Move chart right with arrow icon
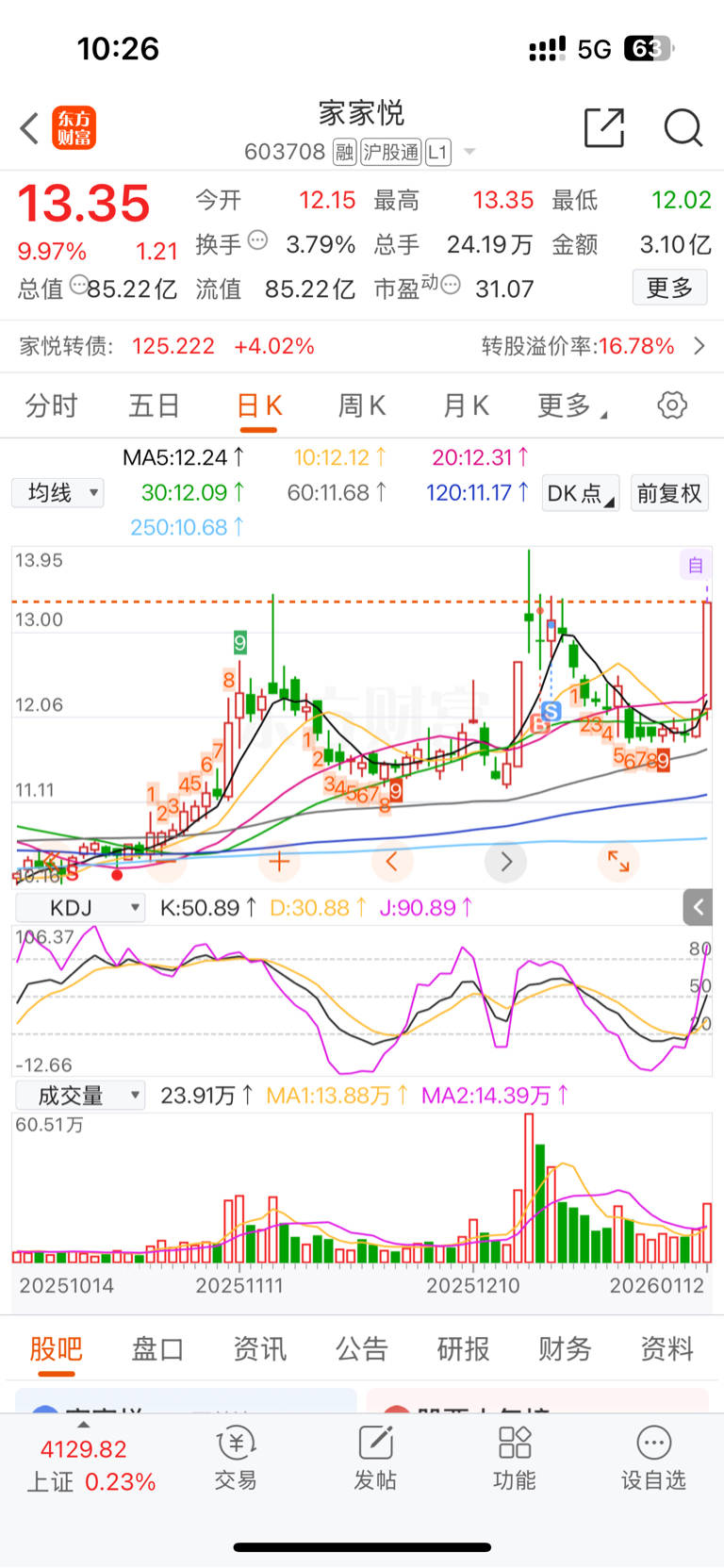The width and height of the screenshot is (724, 1568). coord(506,861)
